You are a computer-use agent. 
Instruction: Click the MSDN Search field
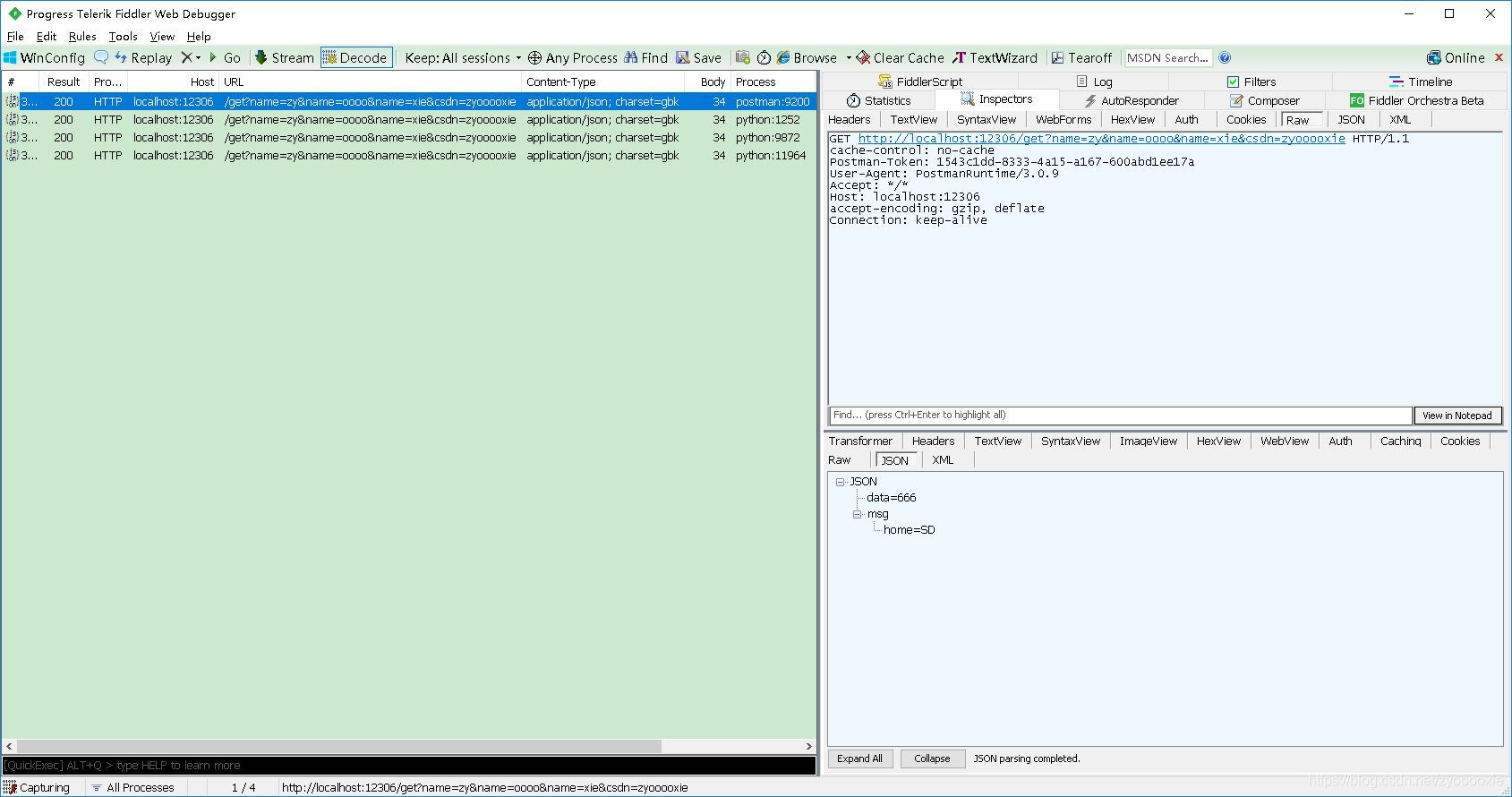[1168, 57]
